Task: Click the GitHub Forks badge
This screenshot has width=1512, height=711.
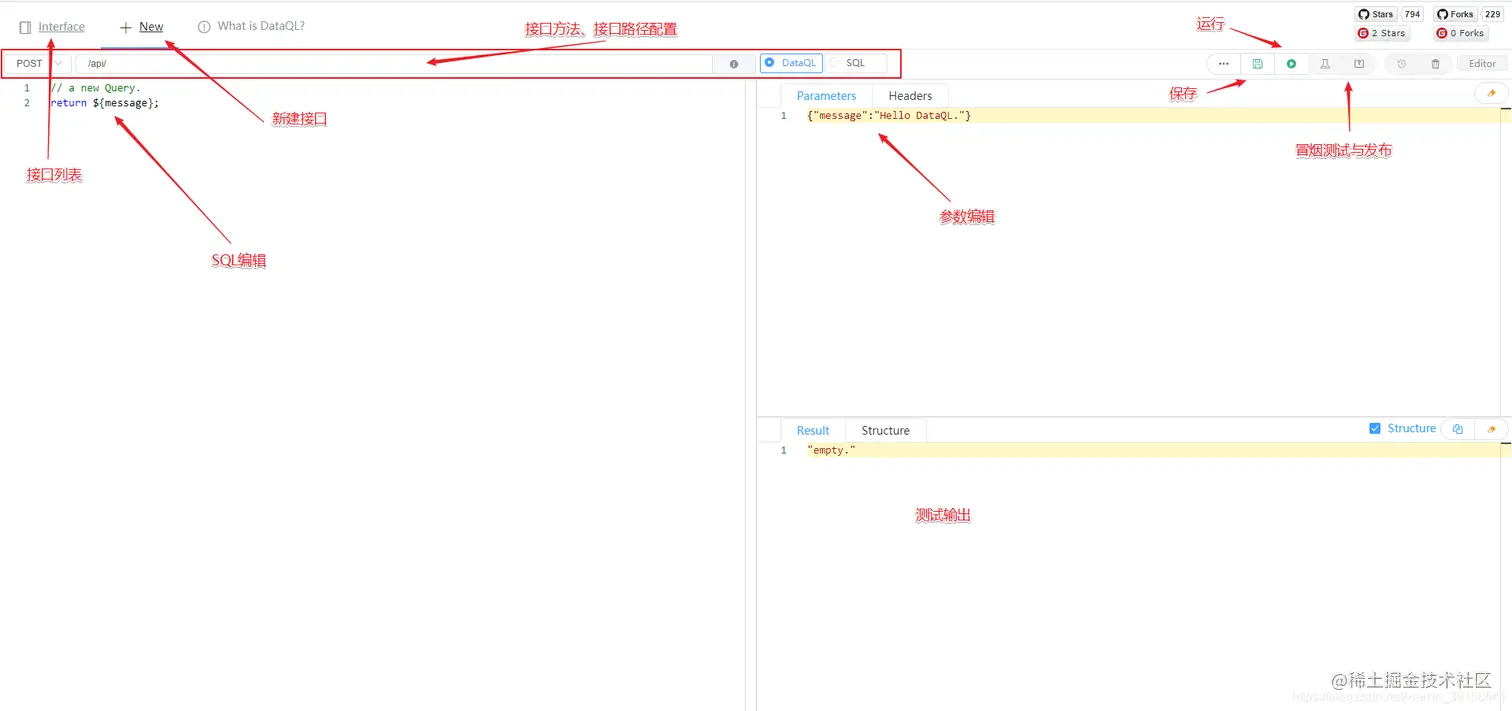Action: (1456, 14)
